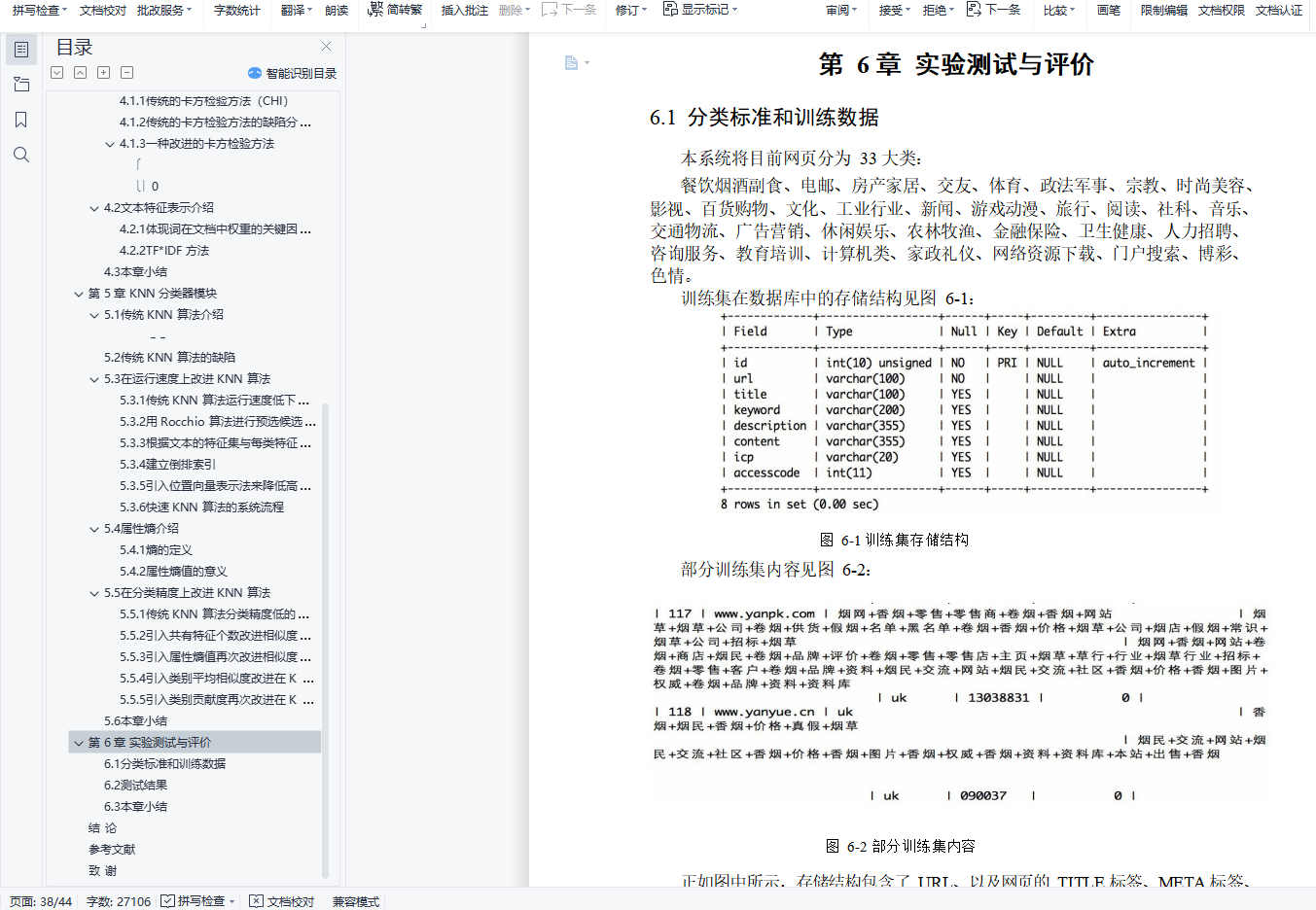Screen dimensions: 1316x910
Task: Collapse the 5.4属性熵介绍 node
Action: coord(94,529)
